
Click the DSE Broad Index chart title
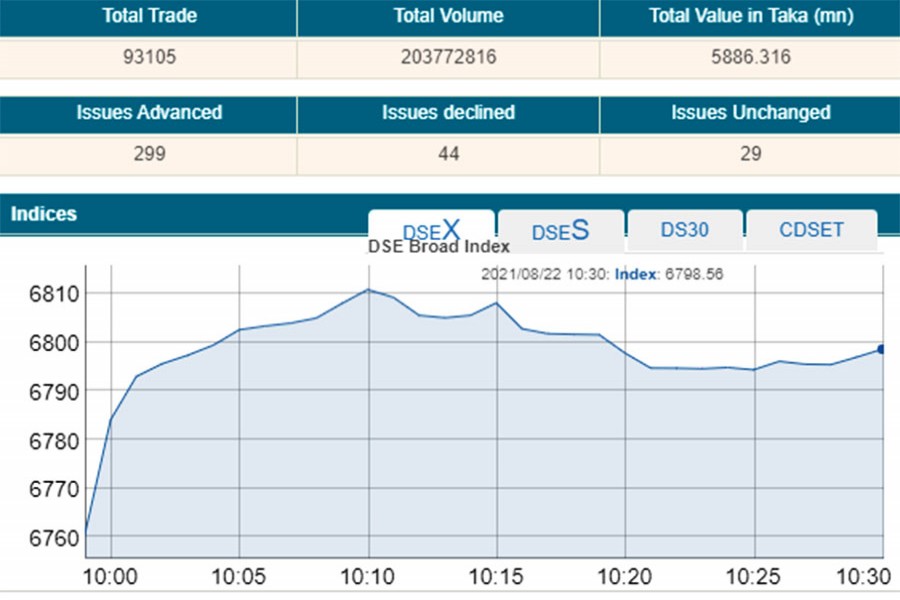[439, 246]
